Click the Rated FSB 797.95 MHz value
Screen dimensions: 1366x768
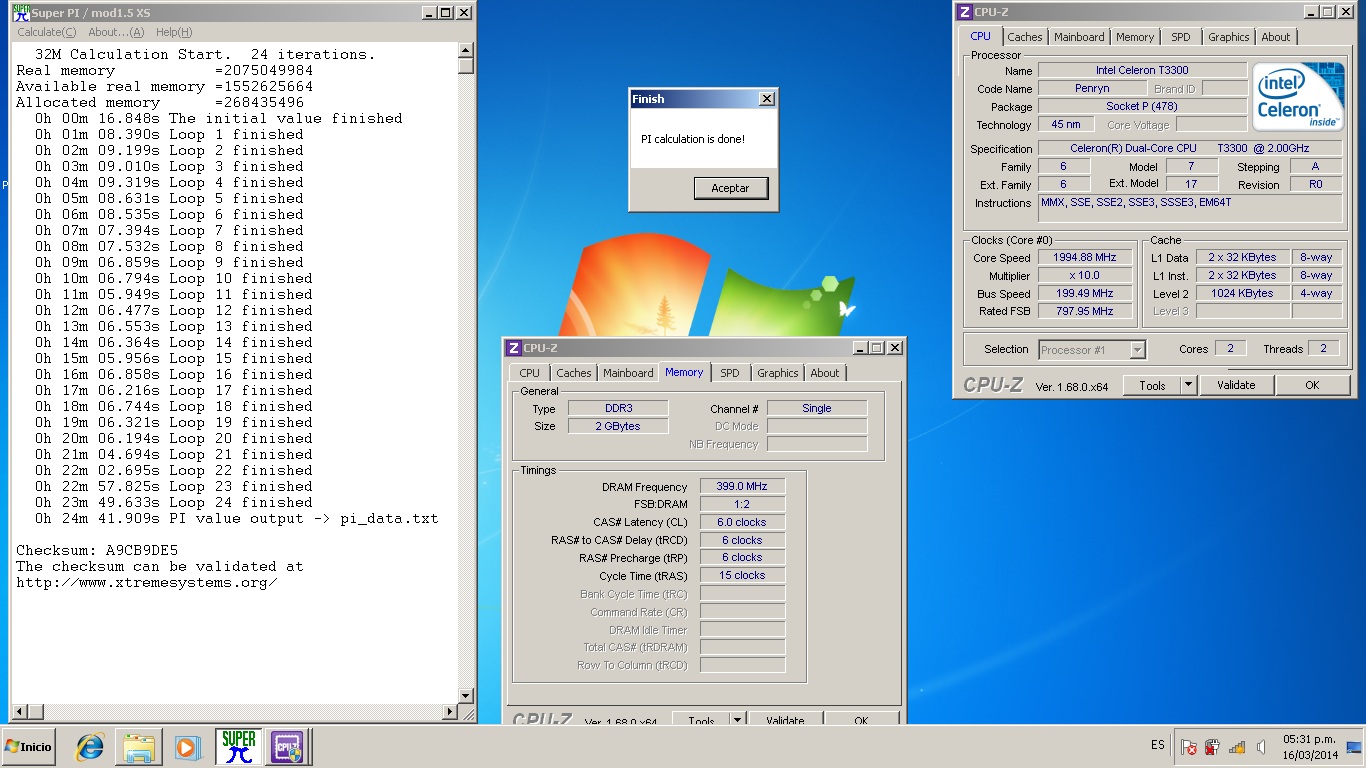pyautogui.click(x=1085, y=311)
